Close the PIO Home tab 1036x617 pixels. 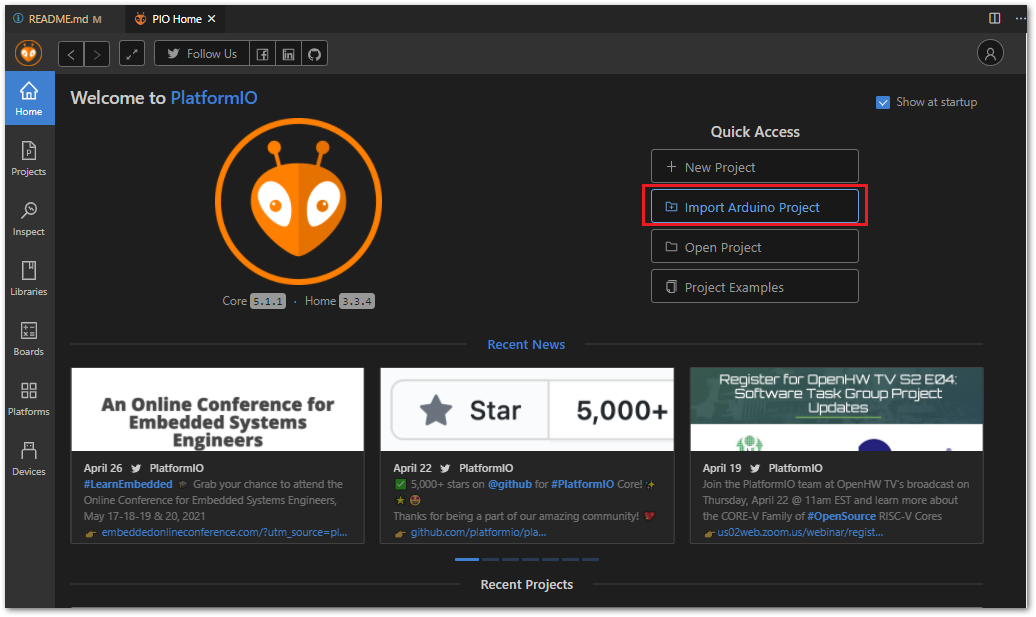pos(211,19)
